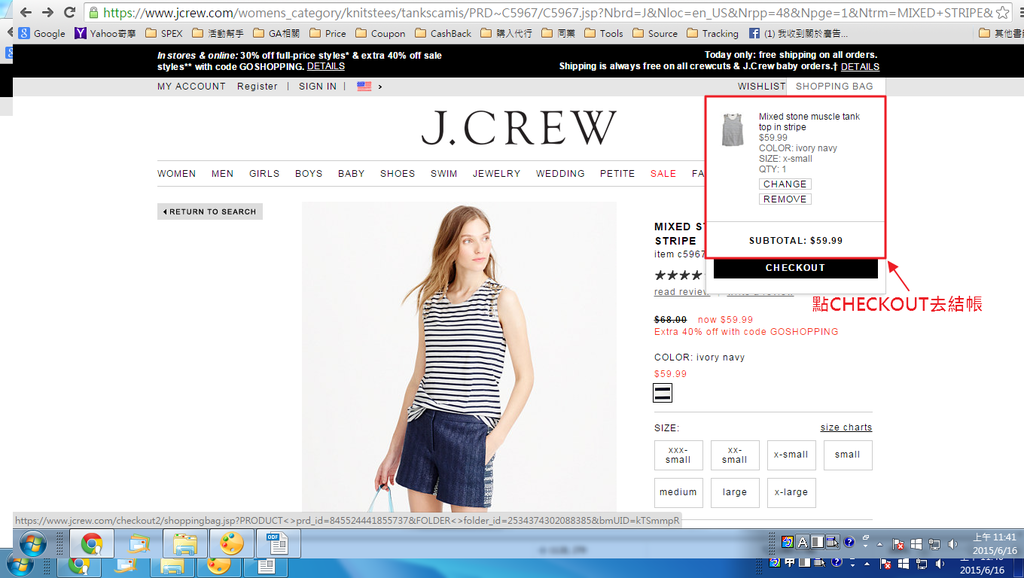Click Chrome icon in the taskbar
Screen dimensions: 1024x578
pos(91,543)
